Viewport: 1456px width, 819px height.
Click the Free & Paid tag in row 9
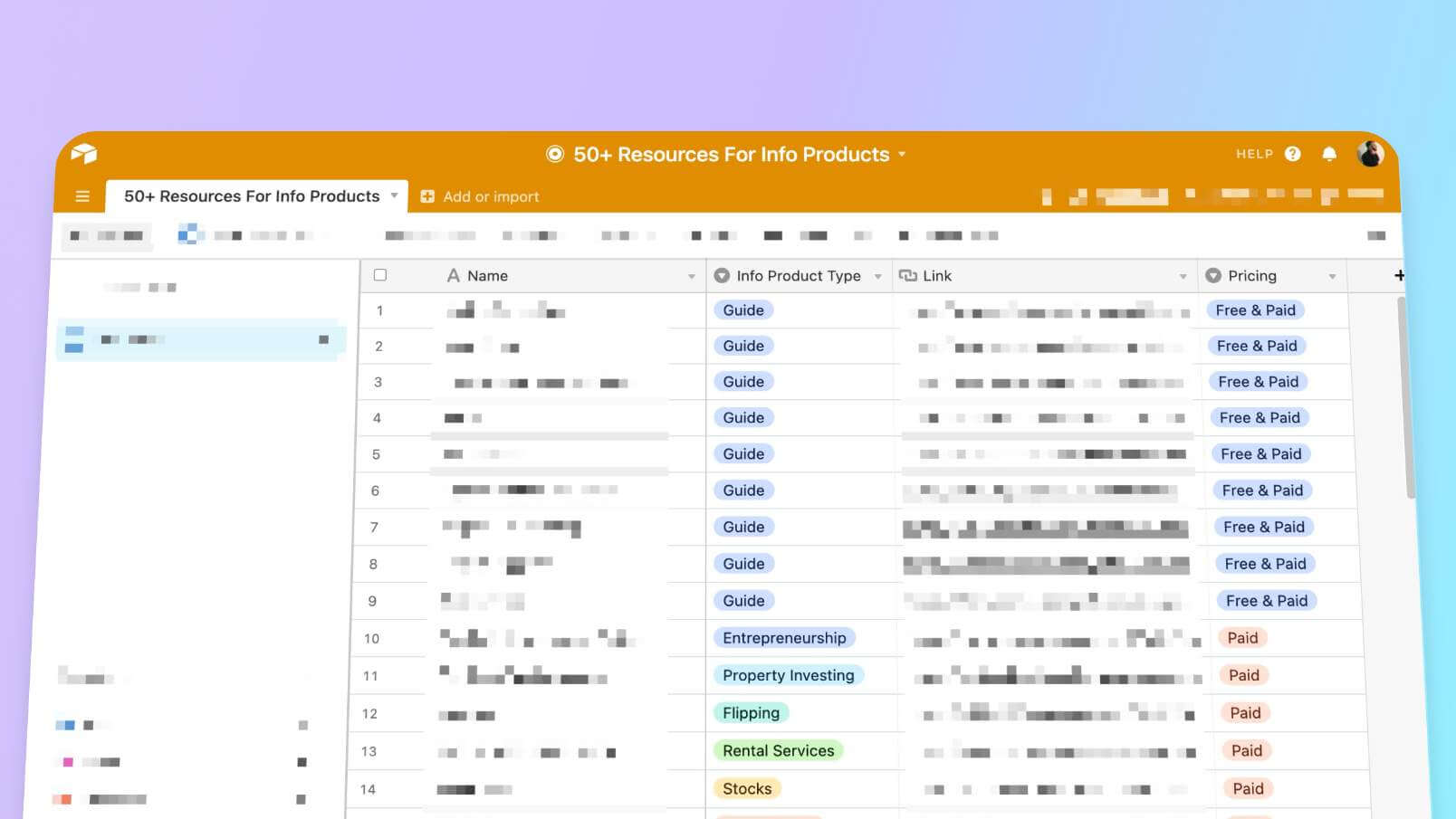pos(1267,601)
